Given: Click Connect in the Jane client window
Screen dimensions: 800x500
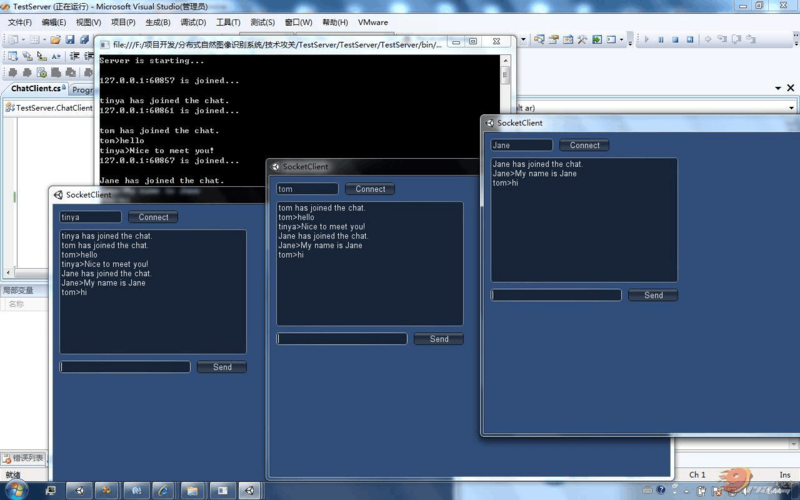Looking at the screenshot, I should (x=584, y=145).
